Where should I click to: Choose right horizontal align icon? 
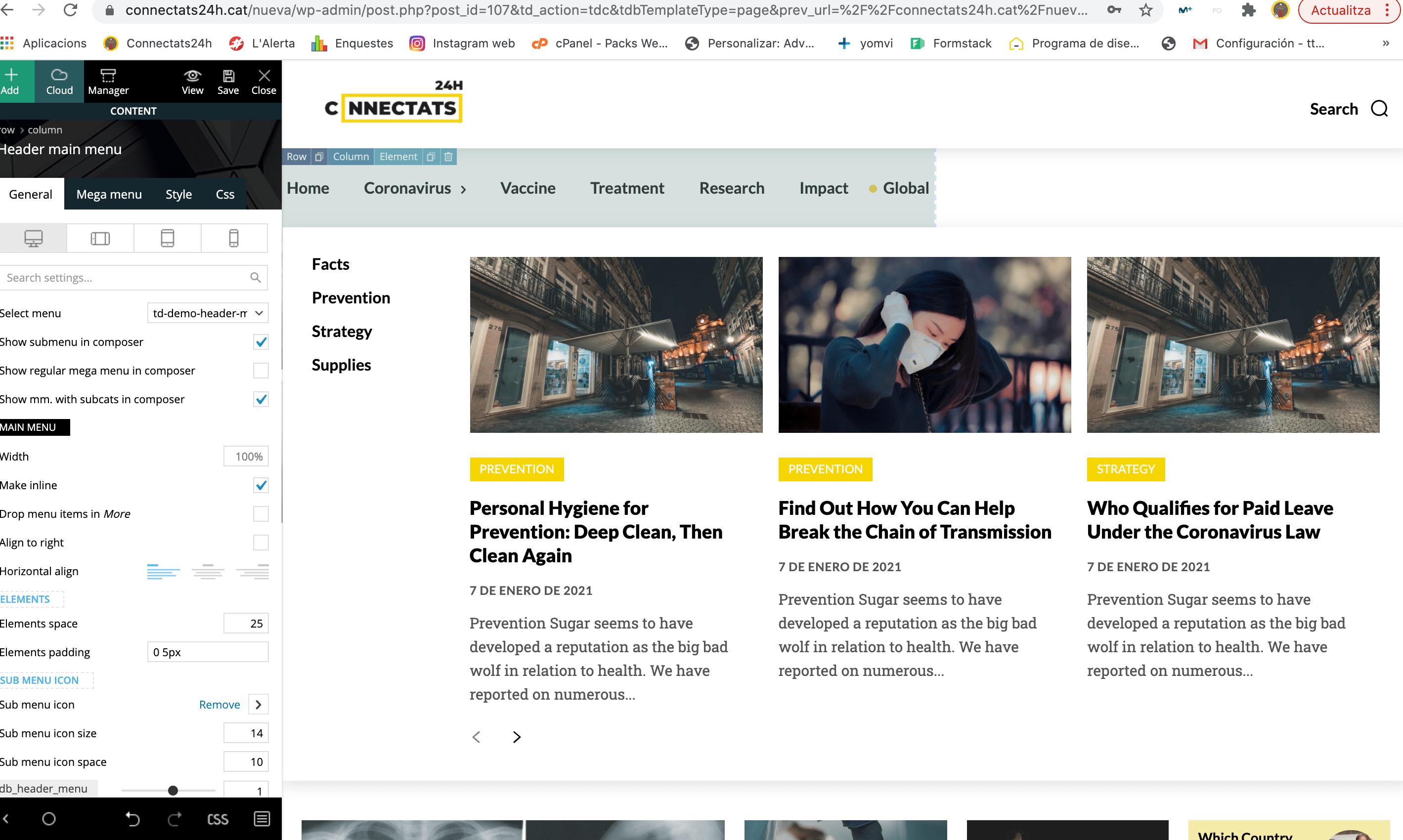tap(253, 572)
